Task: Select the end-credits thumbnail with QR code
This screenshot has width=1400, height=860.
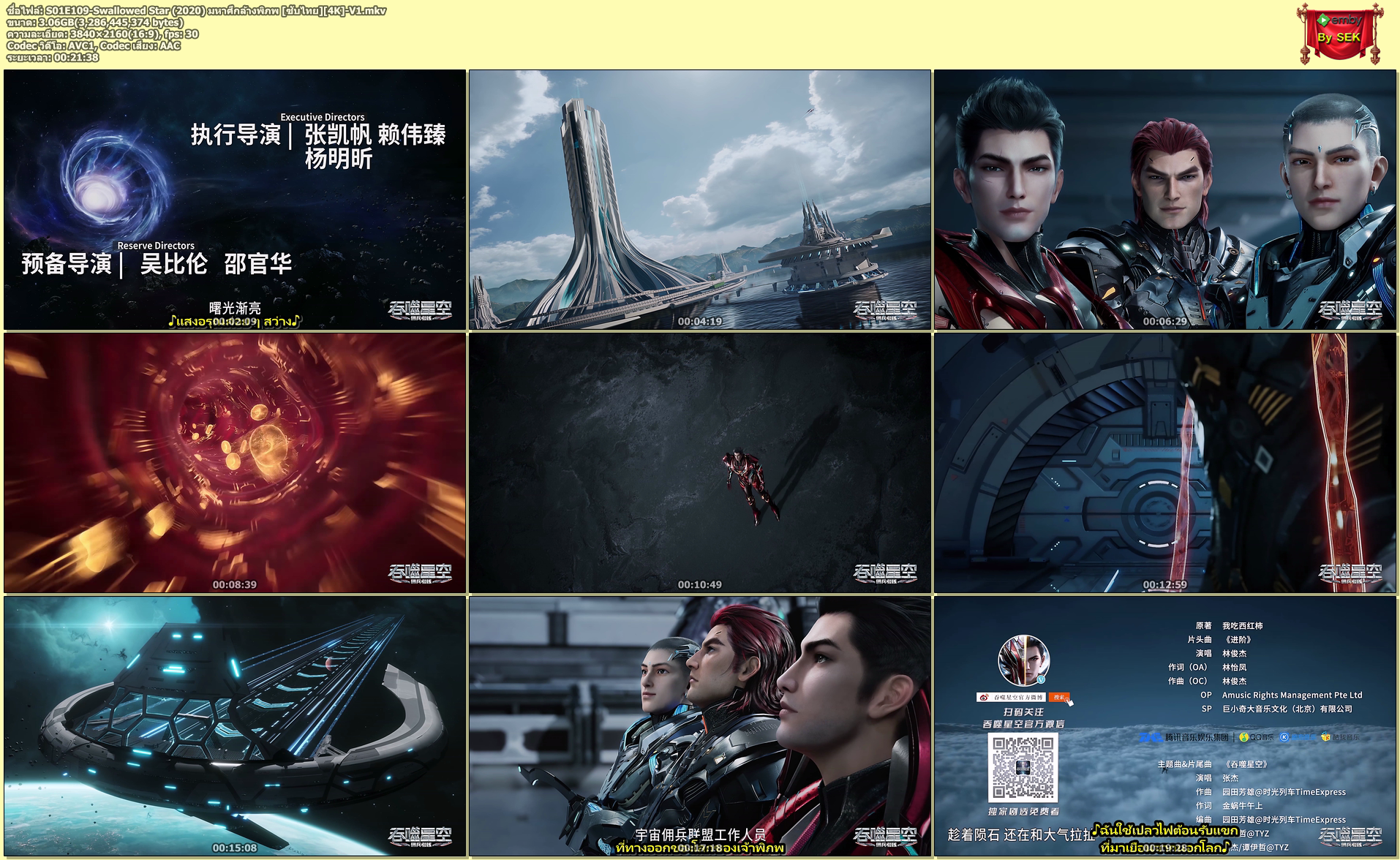Action: [x=1165, y=726]
